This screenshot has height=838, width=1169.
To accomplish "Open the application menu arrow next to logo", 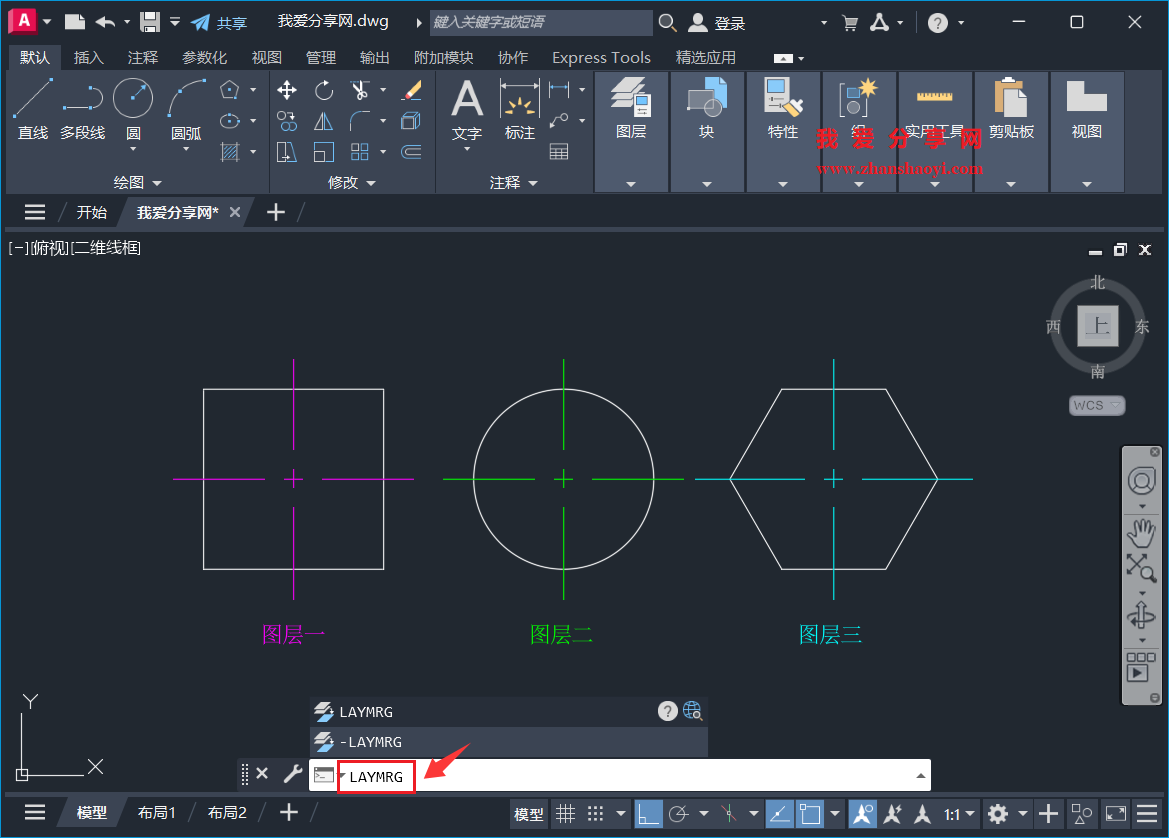I will coord(47,22).
